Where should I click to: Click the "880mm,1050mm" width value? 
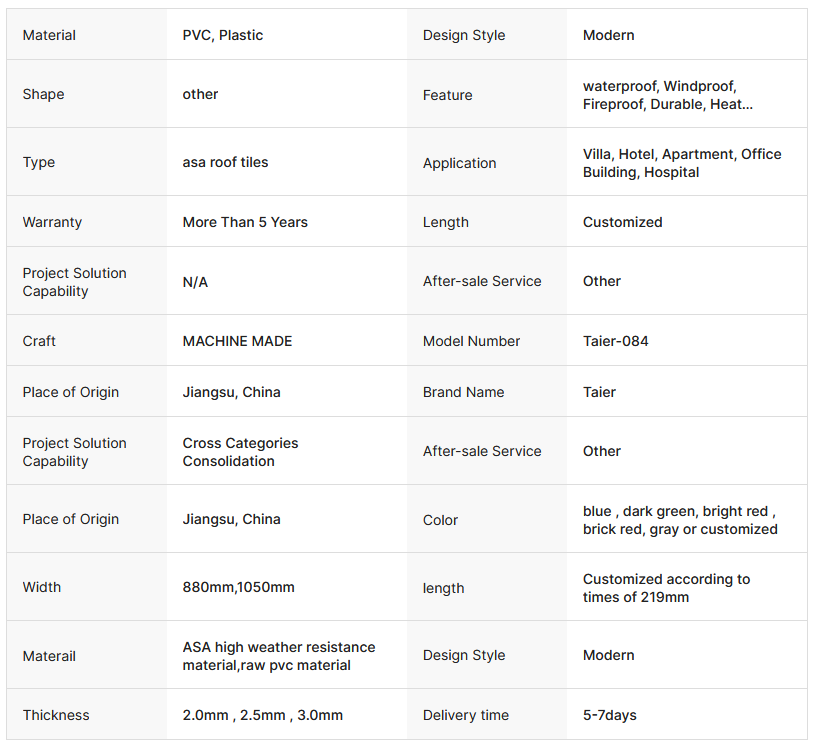tap(238, 587)
